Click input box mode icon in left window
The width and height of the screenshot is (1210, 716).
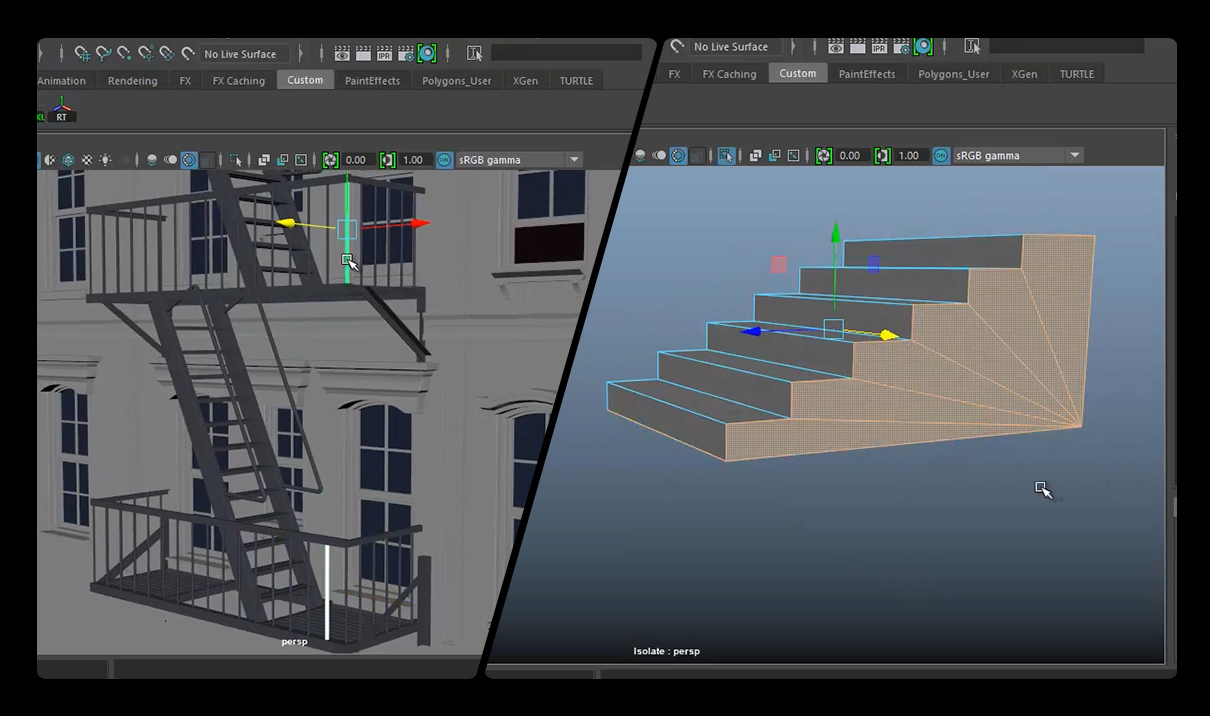(x=474, y=54)
